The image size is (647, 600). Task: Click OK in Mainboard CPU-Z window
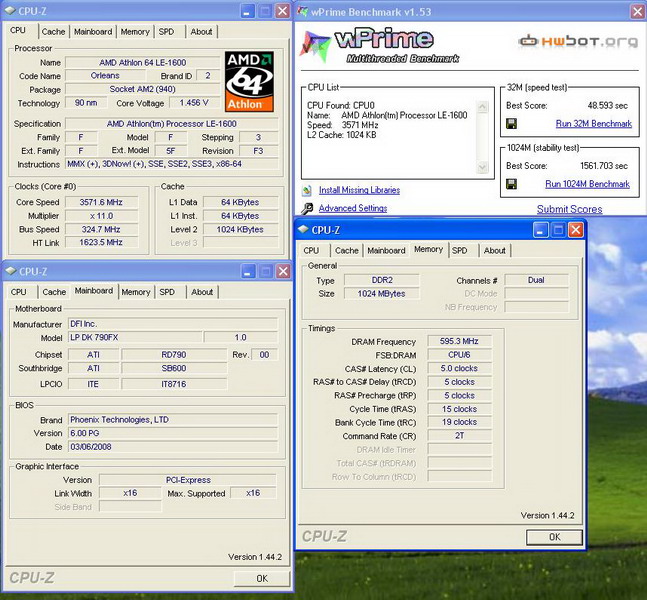(262, 579)
